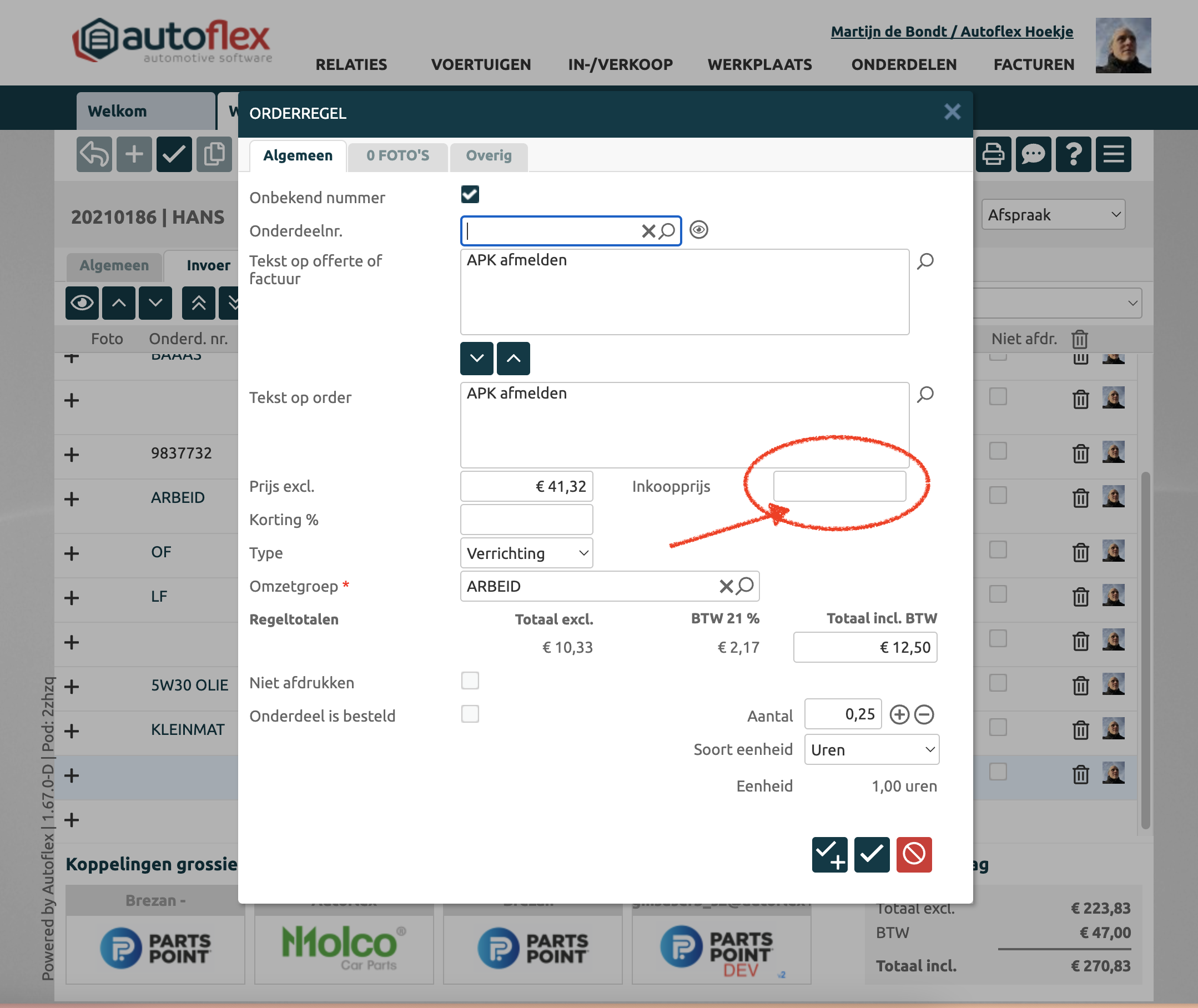Click the empty Inkoopprijs input field
The height and width of the screenshot is (1008, 1198).
(839, 486)
